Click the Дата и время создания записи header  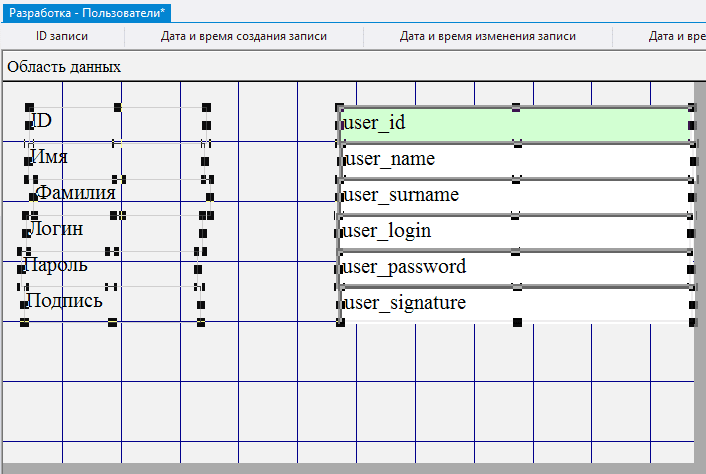(243, 37)
